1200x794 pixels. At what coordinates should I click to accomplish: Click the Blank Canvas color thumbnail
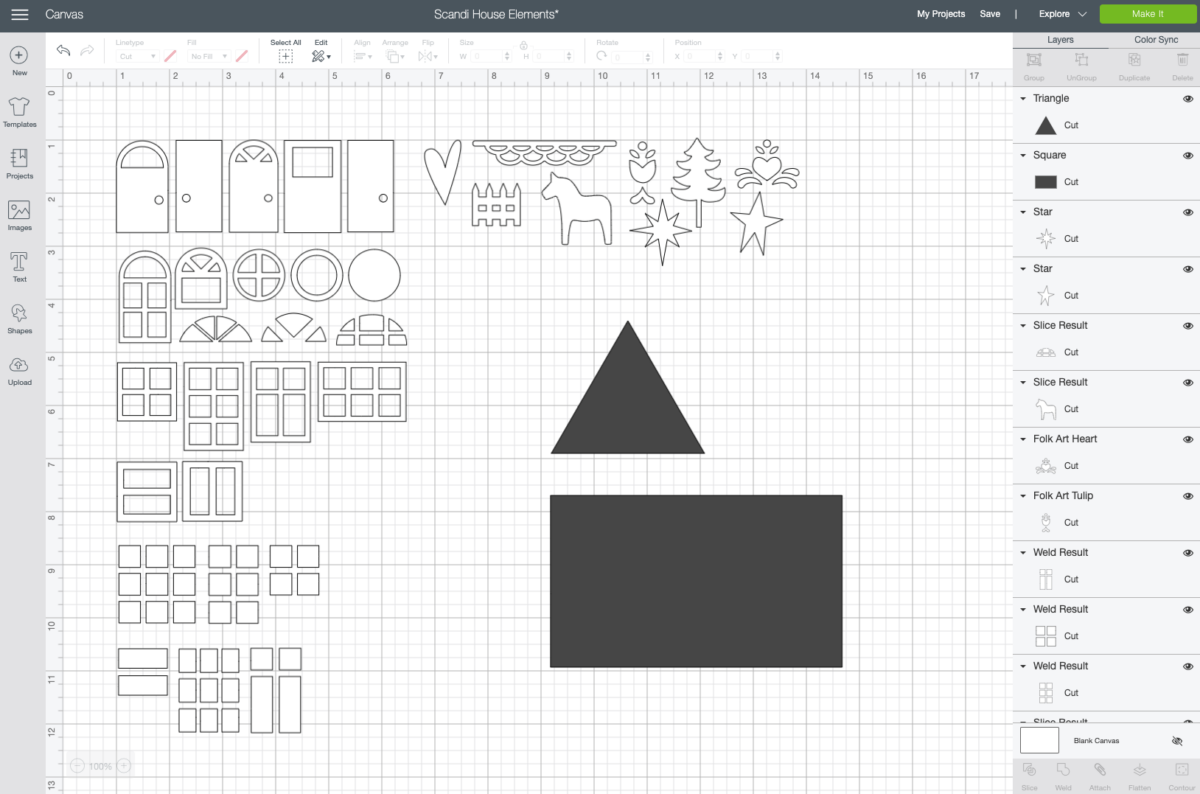tap(1039, 740)
